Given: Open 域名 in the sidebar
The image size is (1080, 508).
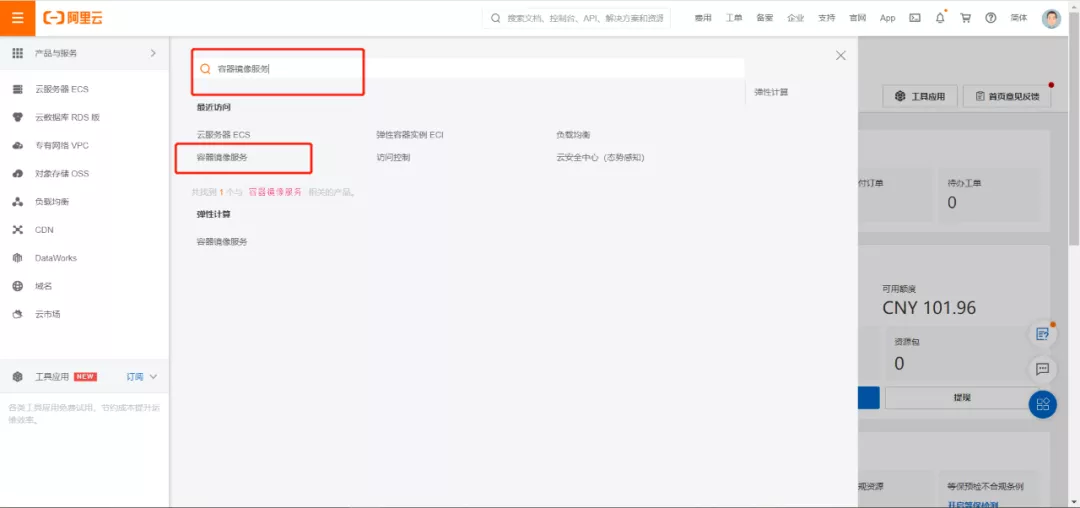Looking at the screenshot, I should pos(43,286).
